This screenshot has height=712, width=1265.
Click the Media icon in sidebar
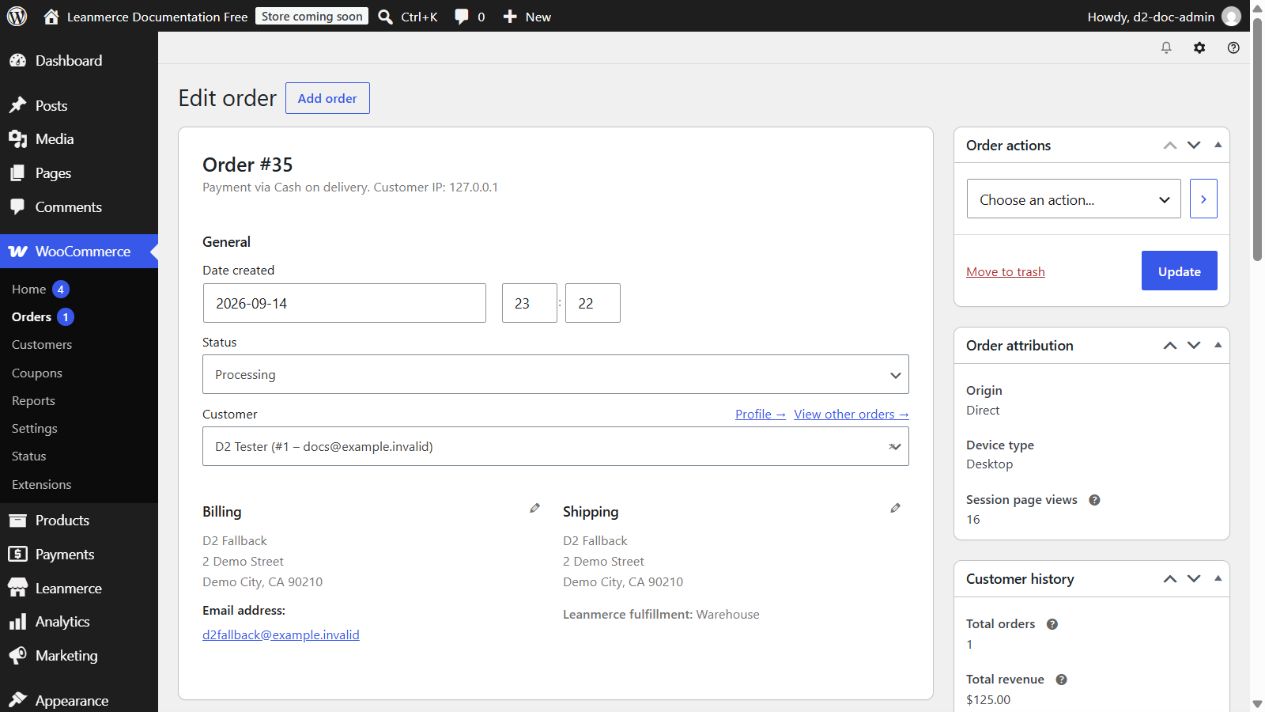pos(17,139)
